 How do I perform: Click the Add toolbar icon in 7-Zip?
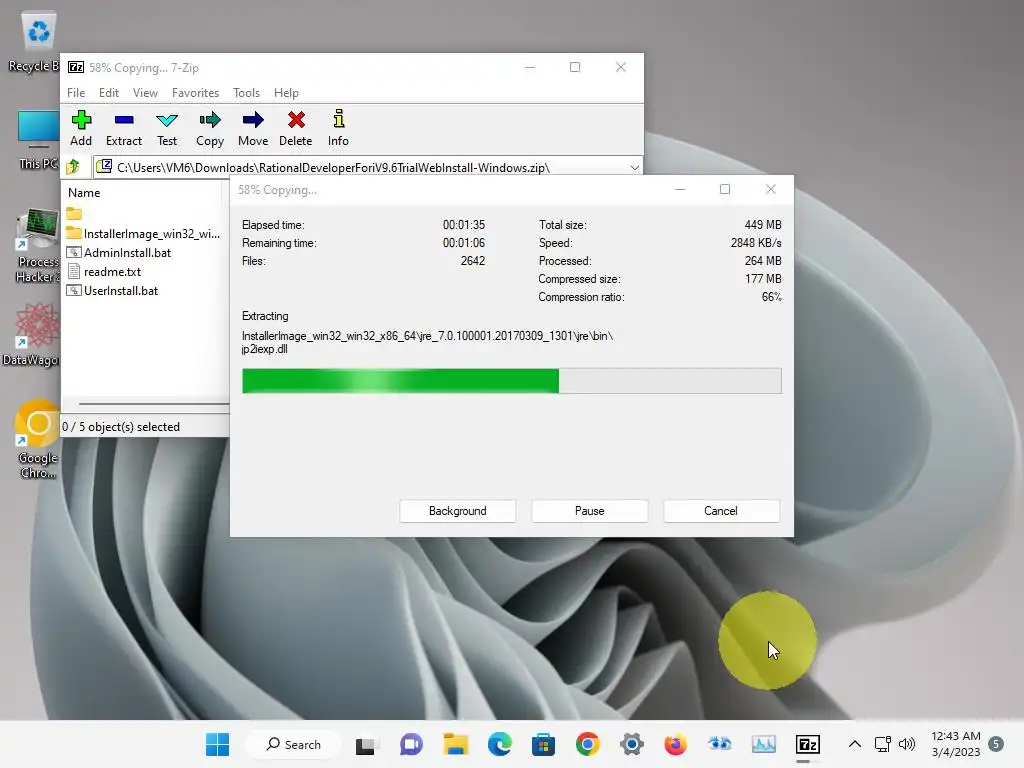click(81, 128)
